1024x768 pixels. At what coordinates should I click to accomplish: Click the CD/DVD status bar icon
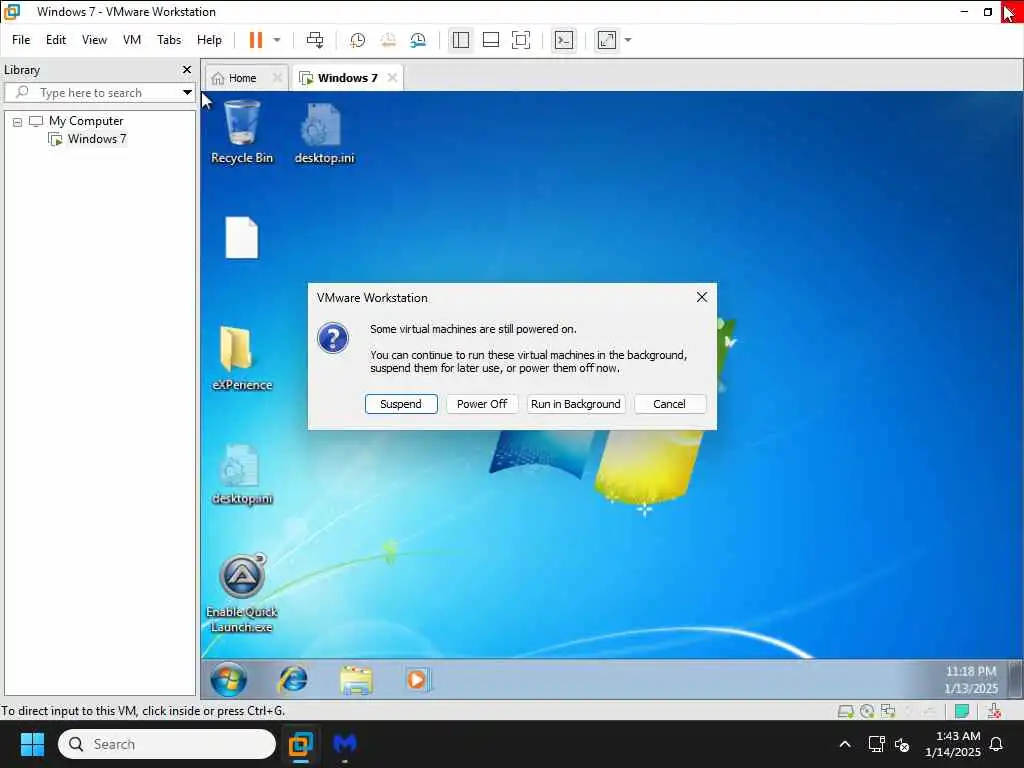[x=867, y=711]
